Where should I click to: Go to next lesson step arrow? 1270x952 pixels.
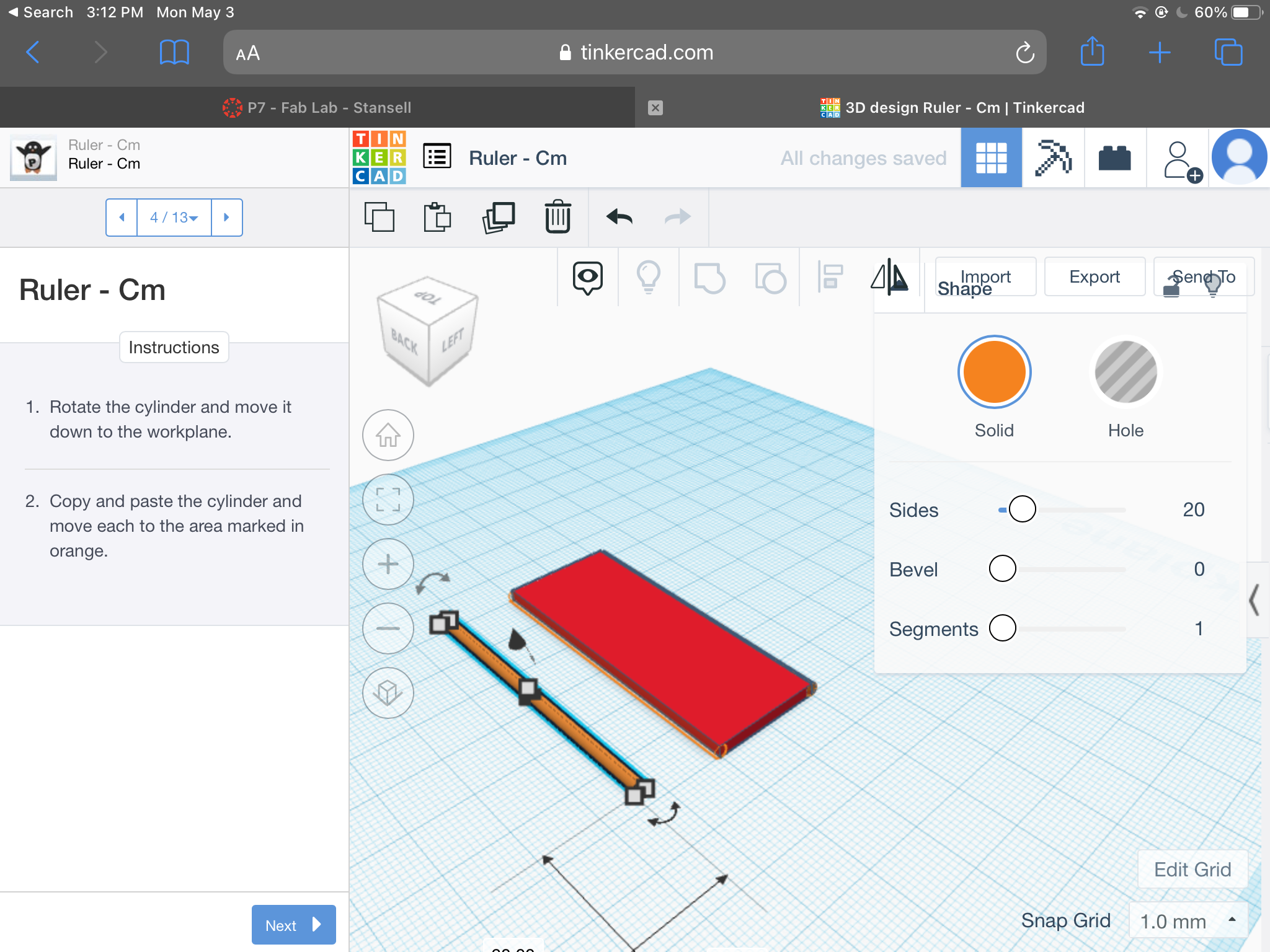pyautogui.click(x=226, y=218)
